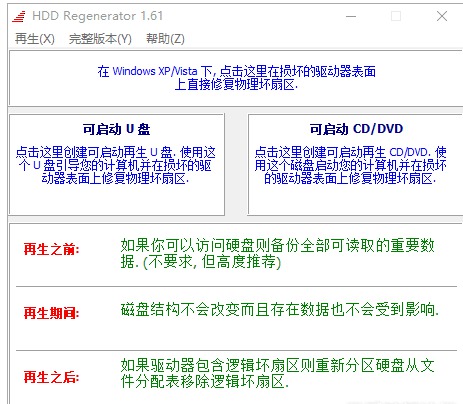The width and height of the screenshot is (463, 404).
Task: Select the 再生之前: label
Action: (x=51, y=249)
